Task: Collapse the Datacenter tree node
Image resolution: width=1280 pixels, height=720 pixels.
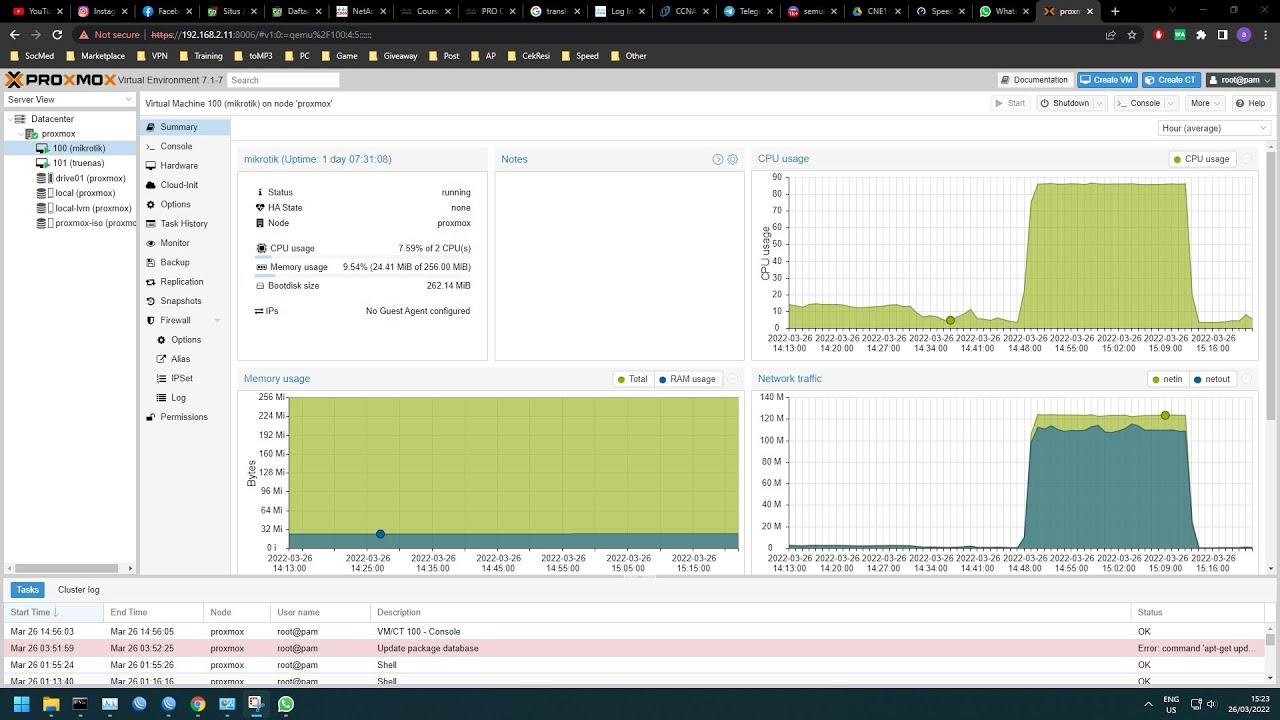Action: [8, 119]
